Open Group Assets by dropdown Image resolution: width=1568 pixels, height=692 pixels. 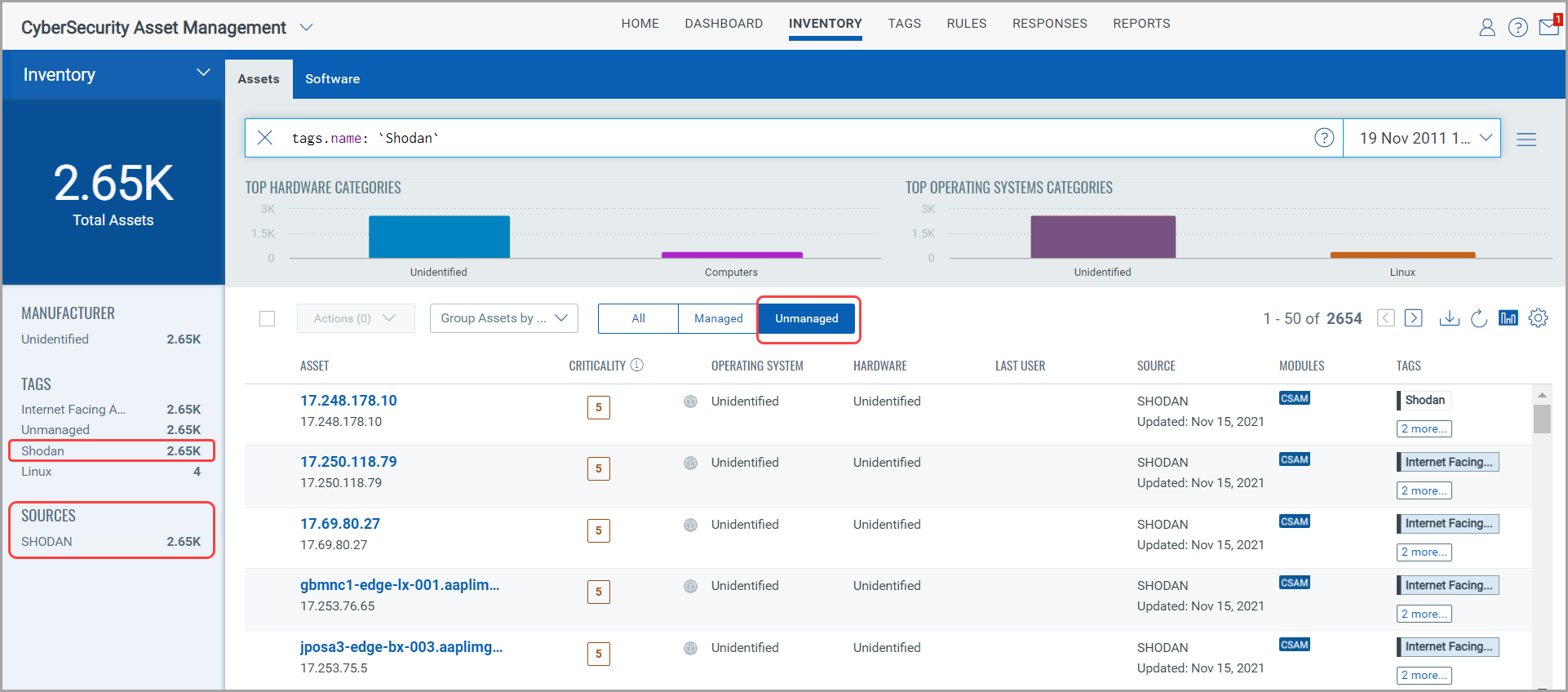504,318
